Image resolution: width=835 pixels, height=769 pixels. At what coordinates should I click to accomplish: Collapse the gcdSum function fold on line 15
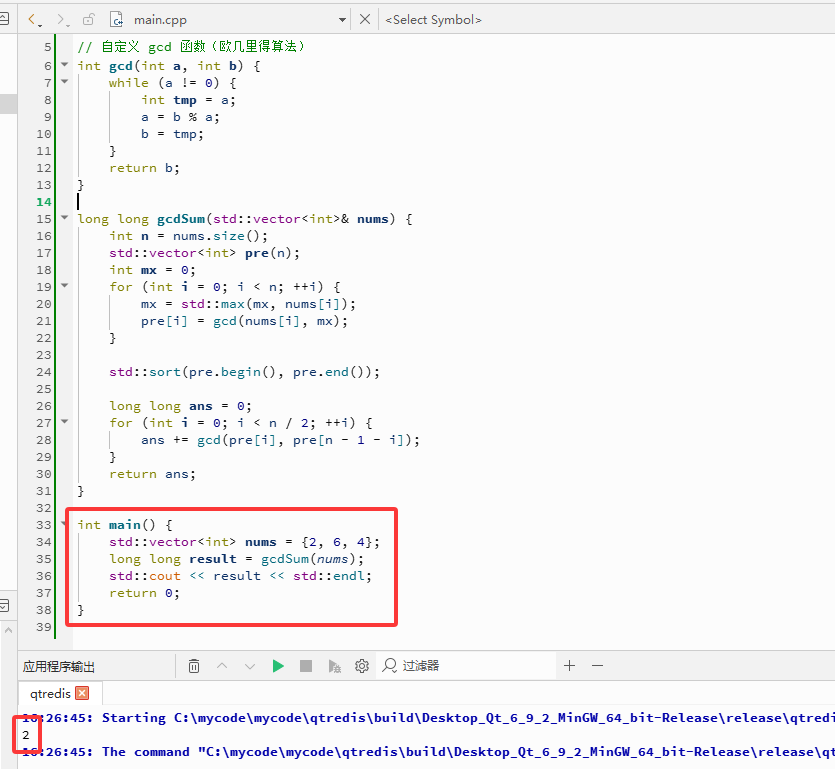pyautogui.click(x=64, y=218)
